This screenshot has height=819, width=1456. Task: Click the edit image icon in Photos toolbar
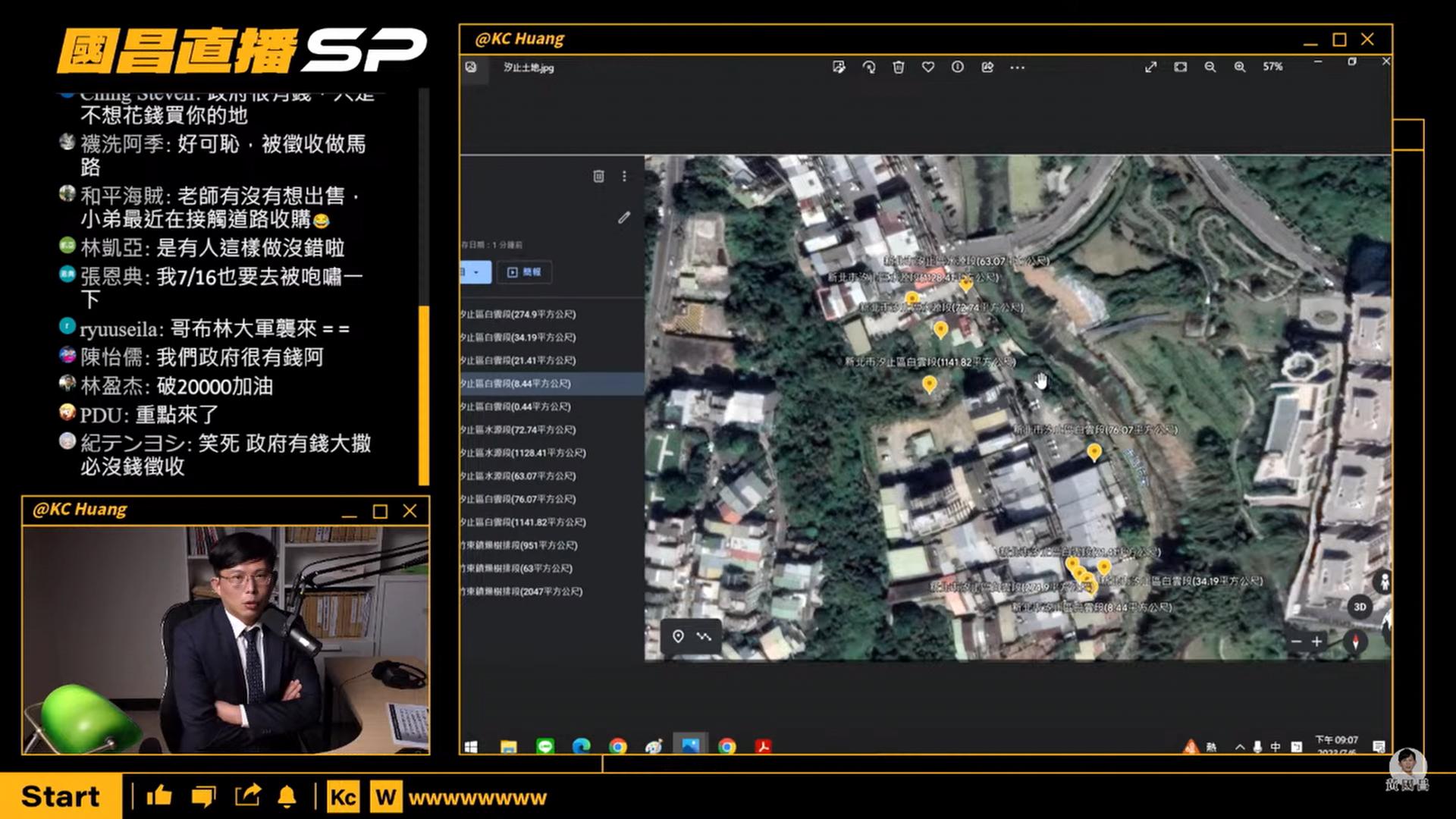point(839,67)
